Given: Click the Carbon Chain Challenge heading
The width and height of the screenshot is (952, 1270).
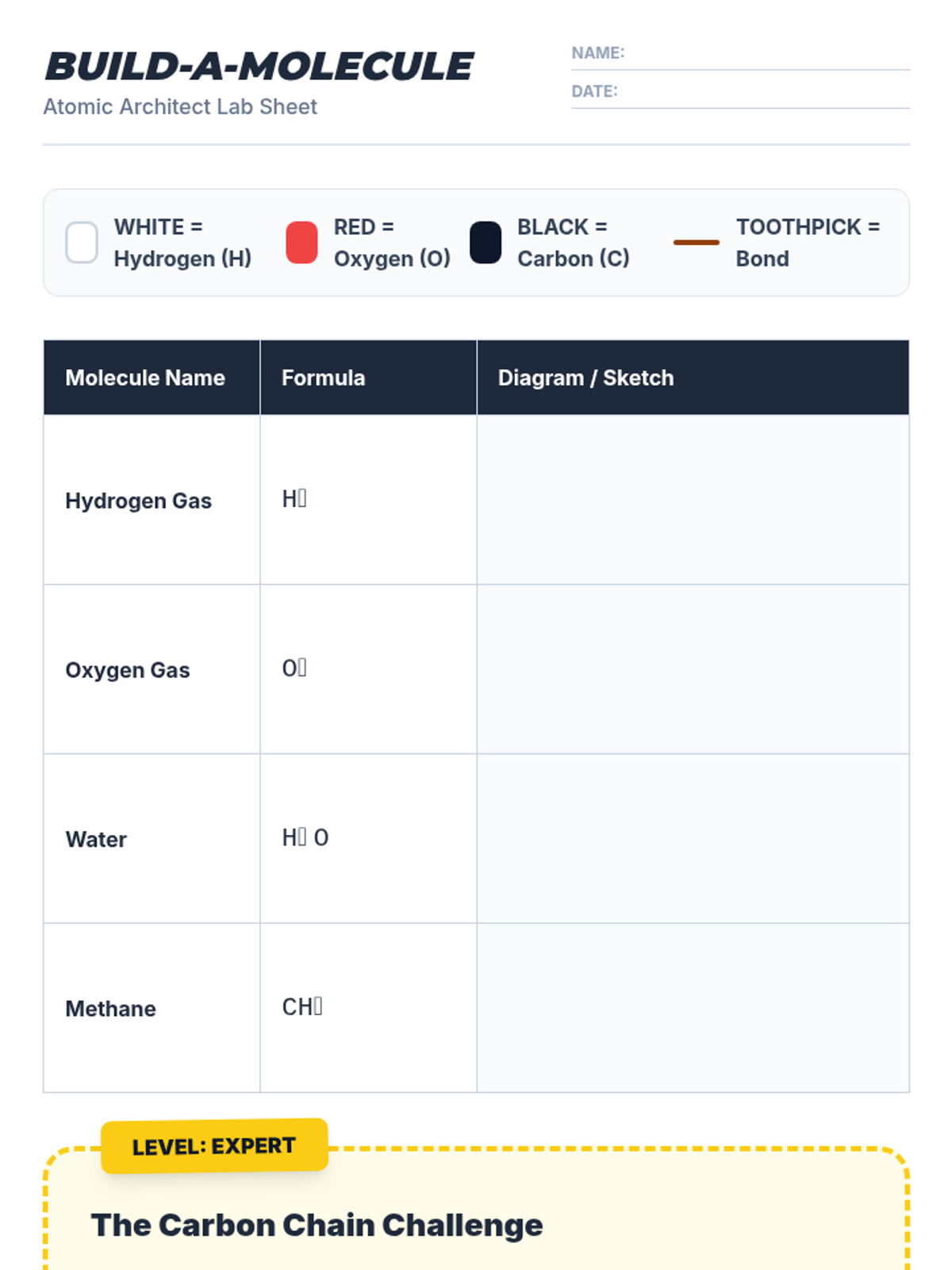Looking at the screenshot, I should 317,1225.
